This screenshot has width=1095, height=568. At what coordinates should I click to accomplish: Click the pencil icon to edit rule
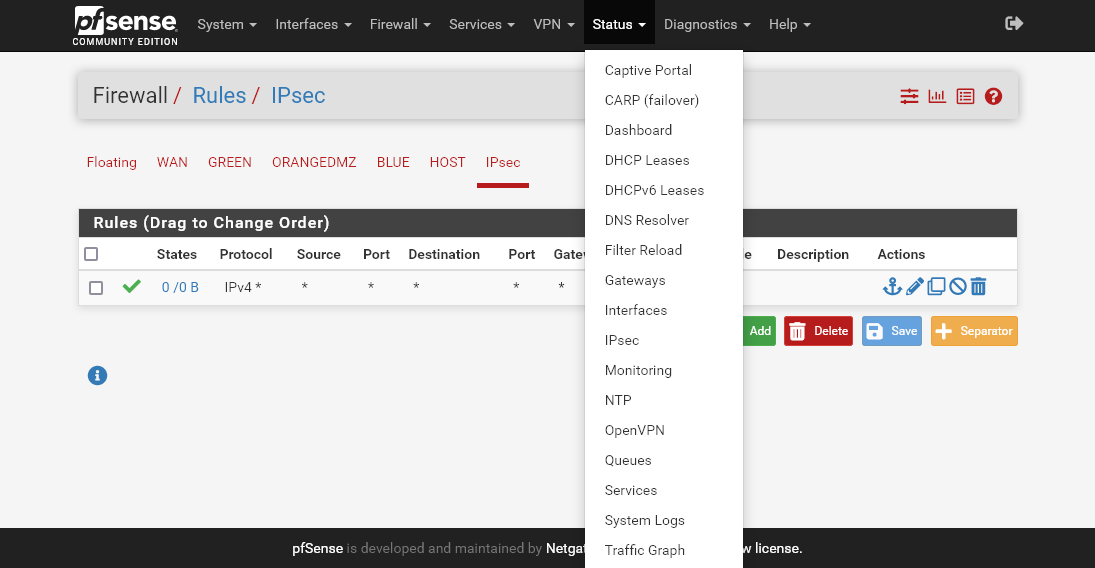tap(915, 286)
